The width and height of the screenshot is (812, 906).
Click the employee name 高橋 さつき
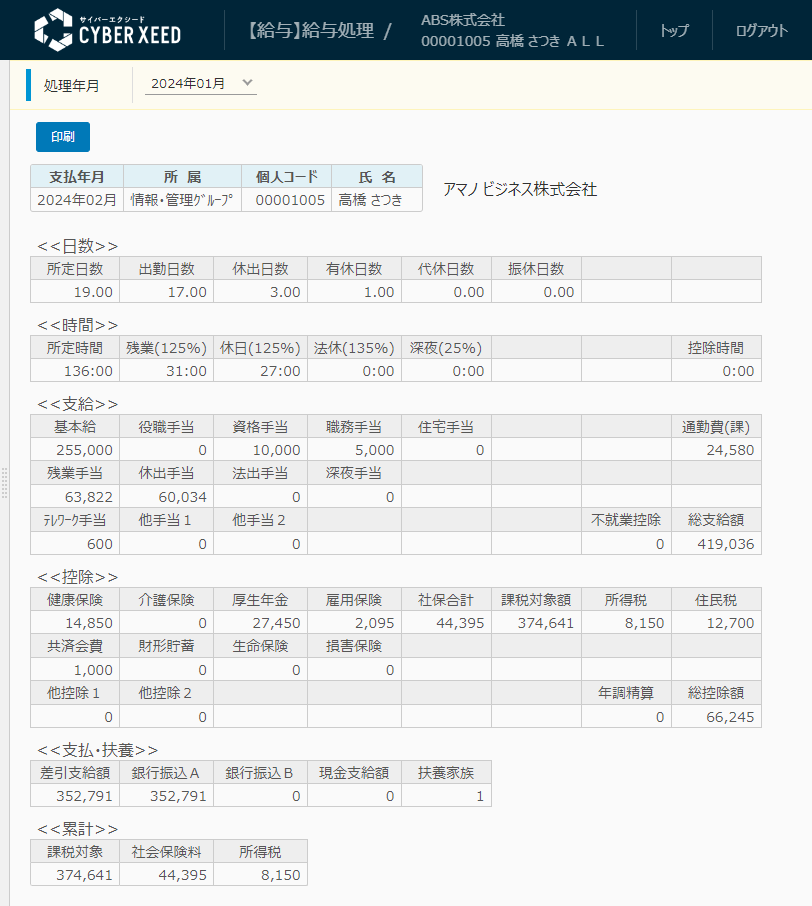pos(377,199)
